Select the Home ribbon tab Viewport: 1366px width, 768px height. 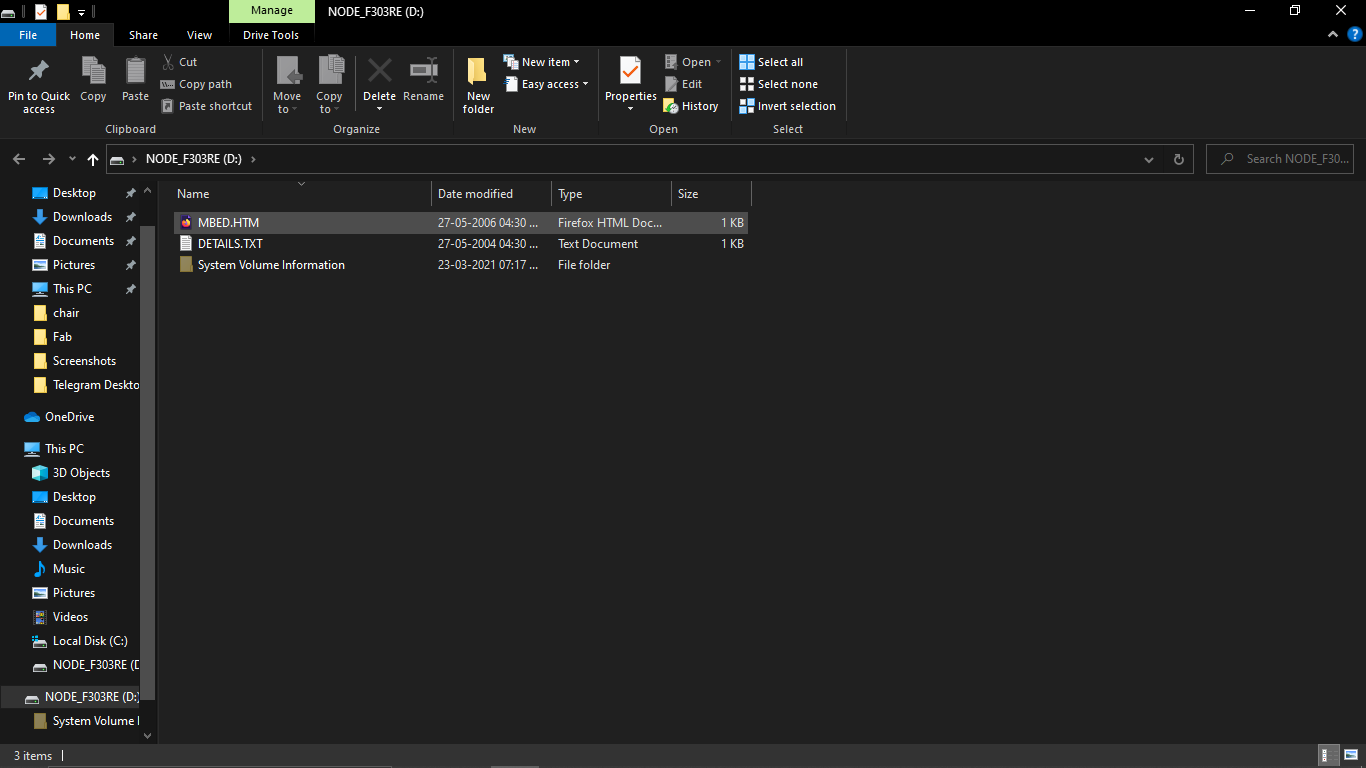pyautogui.click(x=85, y=35)
